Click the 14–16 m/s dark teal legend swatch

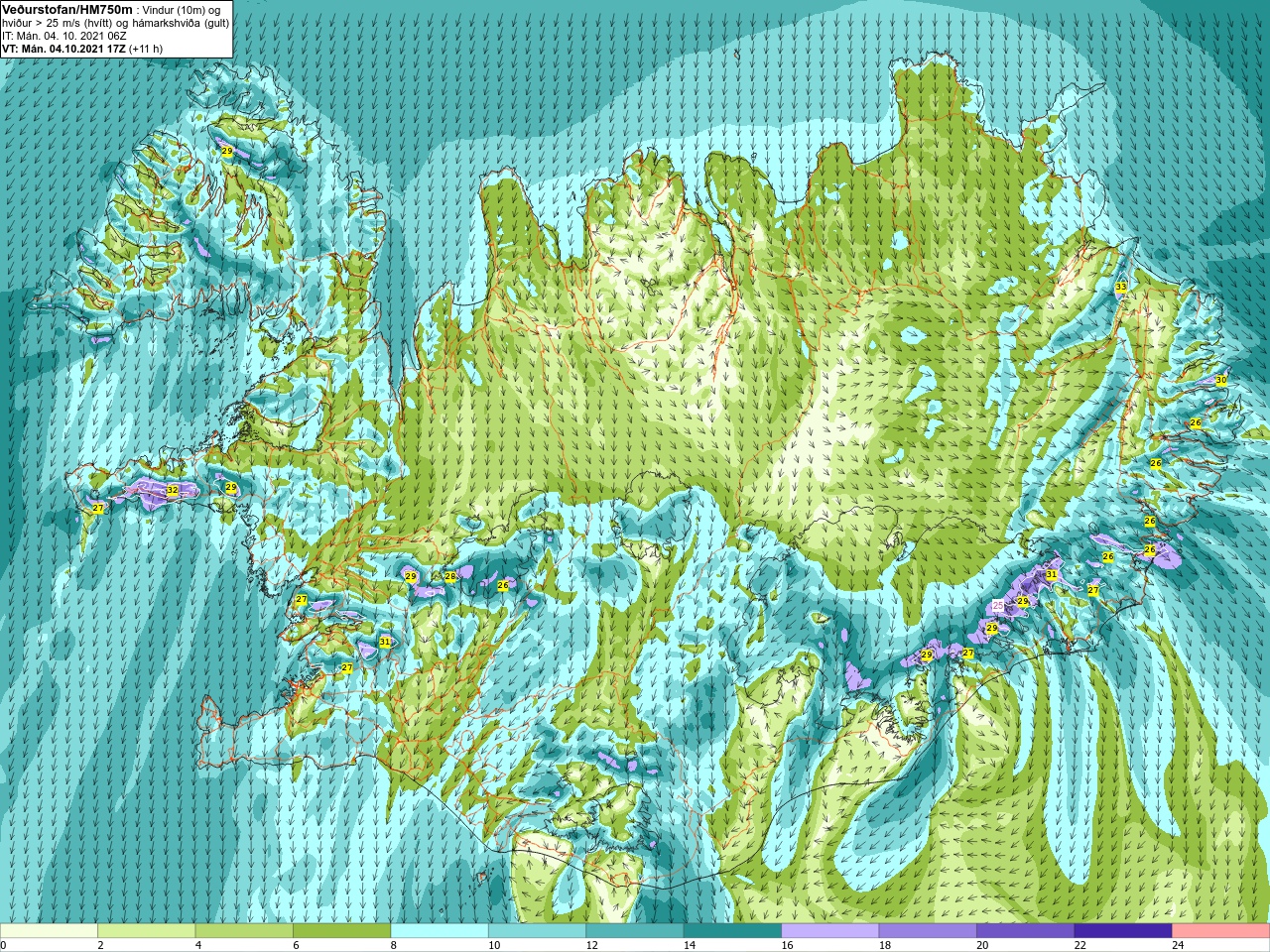732,931
